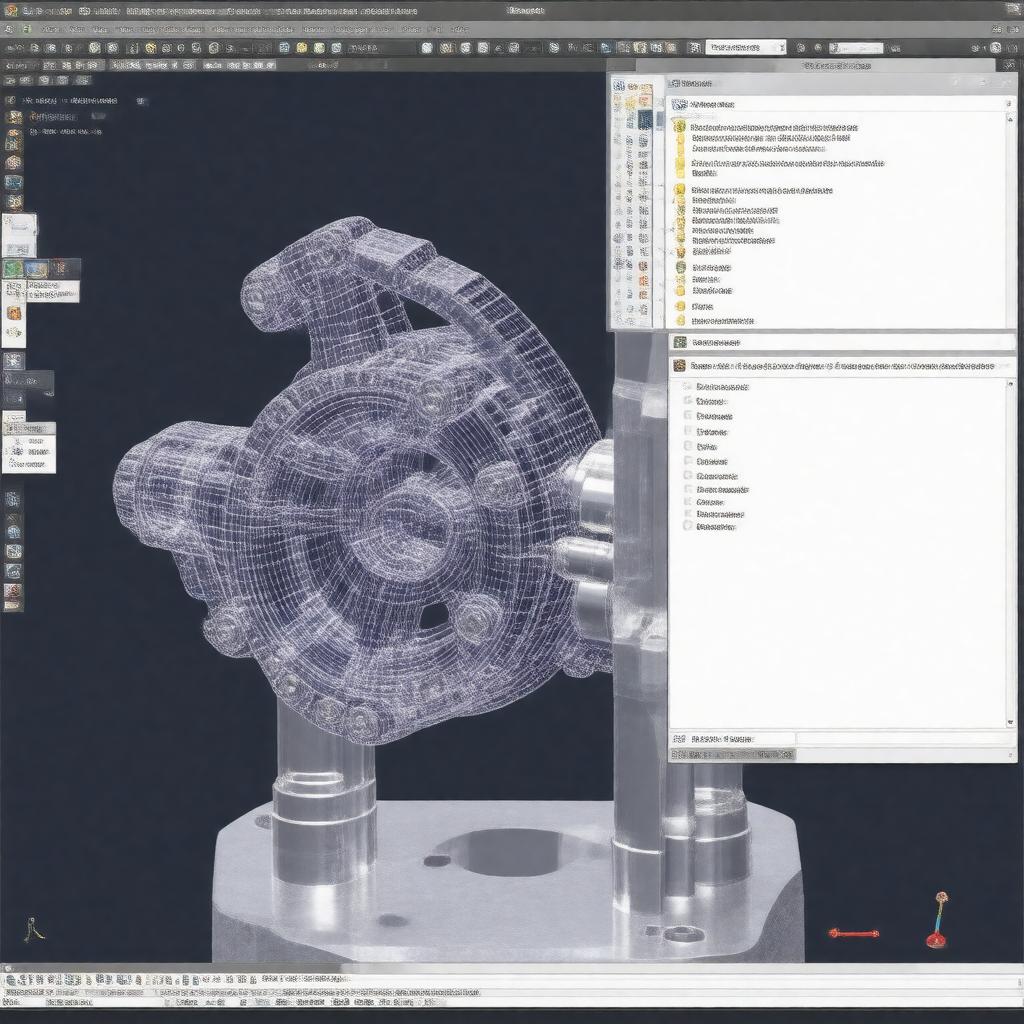Toggle the last checkbox in the lower right list
Viewport: 1024px width, 1024px height.
tap(688, 525)
